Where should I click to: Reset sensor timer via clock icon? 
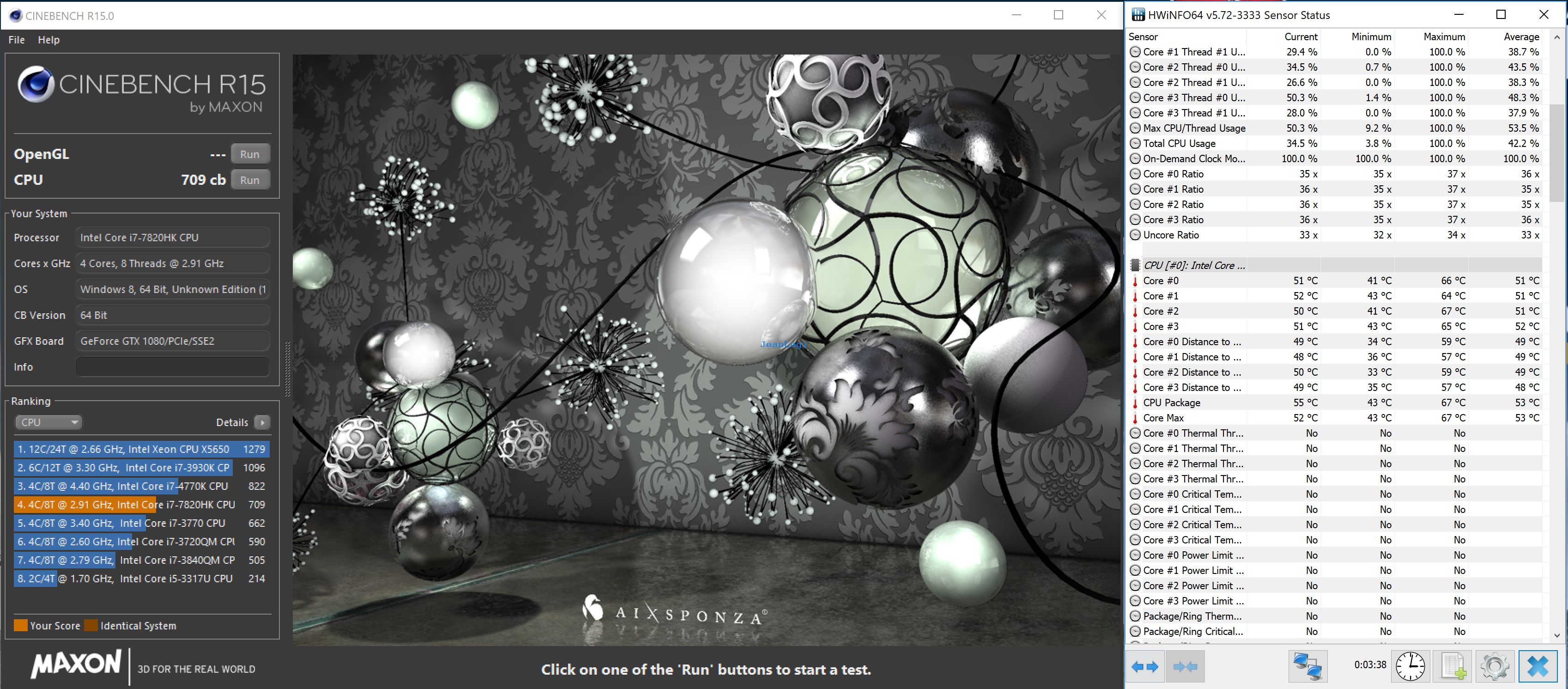point(1410,666)
